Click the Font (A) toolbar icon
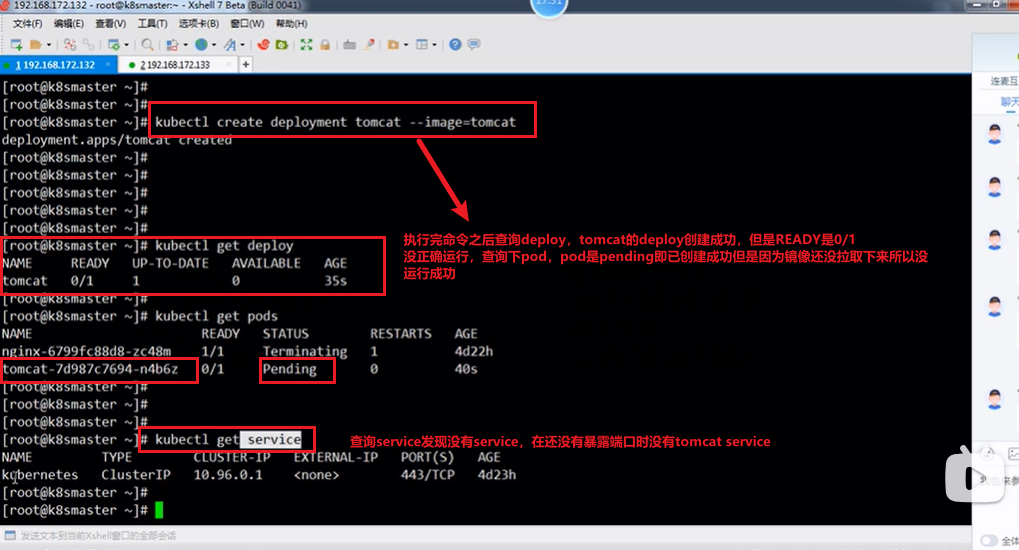This screenshot has height=550, width=1019. 230,44
